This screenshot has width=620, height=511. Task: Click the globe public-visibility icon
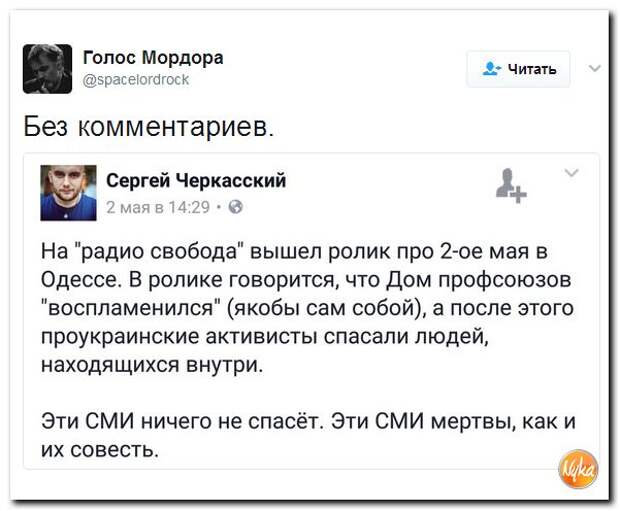click(x=236, y=207)
